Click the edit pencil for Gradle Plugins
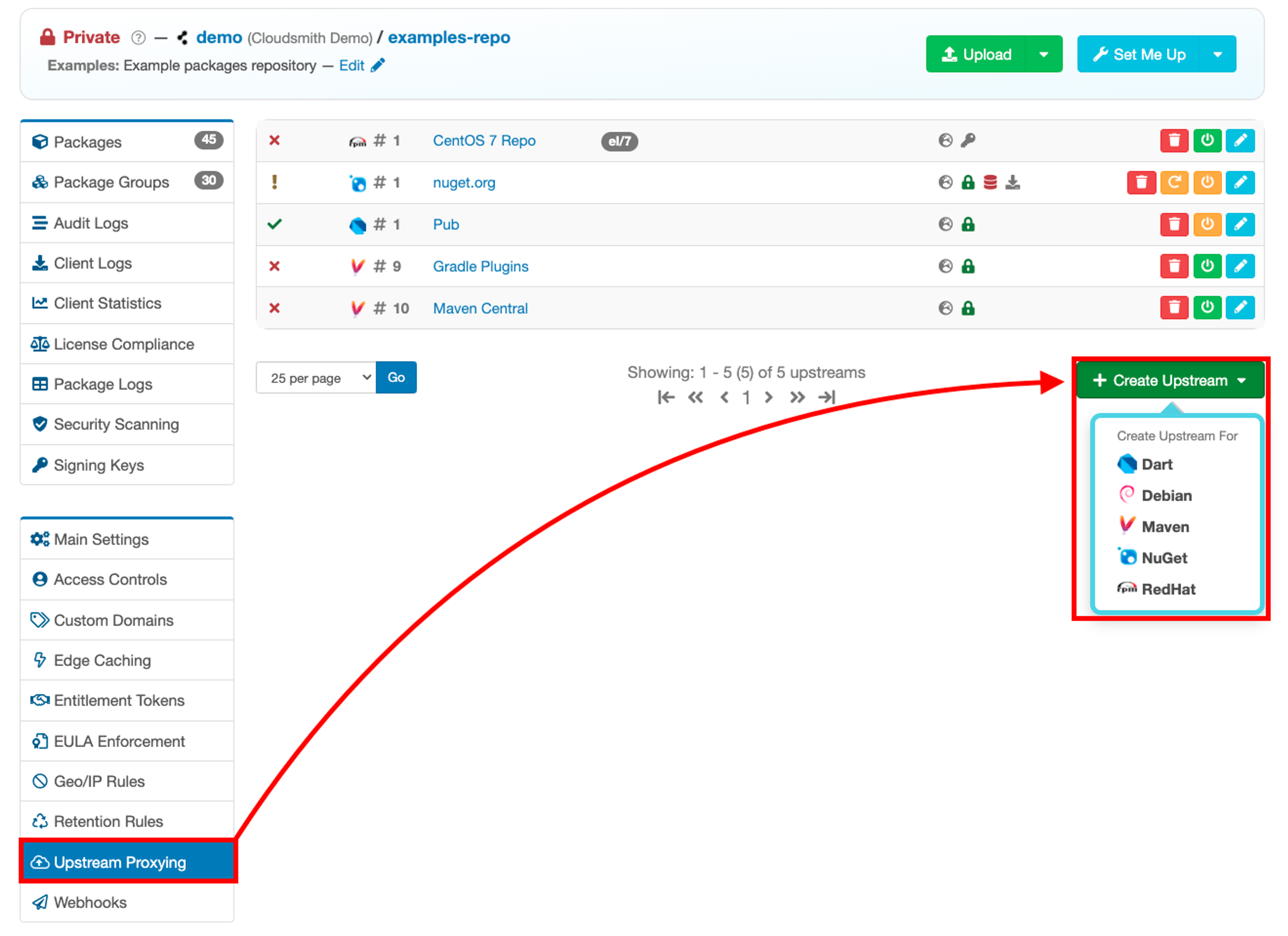Image resolution: width=1288 pixels, height=936 pixels. pos(1240,266)
